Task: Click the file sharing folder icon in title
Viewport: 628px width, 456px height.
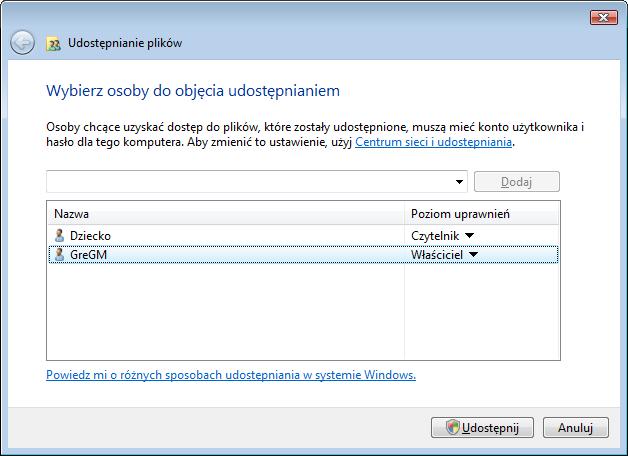Action: coord(54,44)
